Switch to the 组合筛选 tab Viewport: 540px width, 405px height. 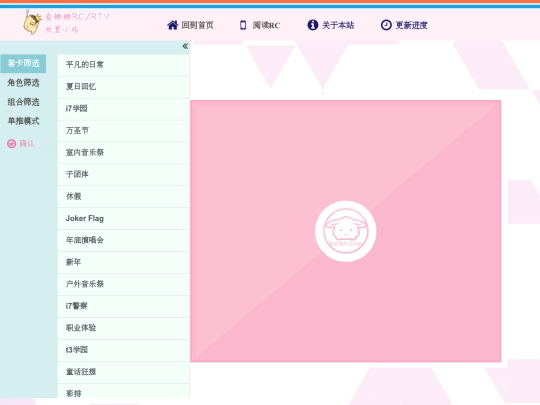(23, 102)
